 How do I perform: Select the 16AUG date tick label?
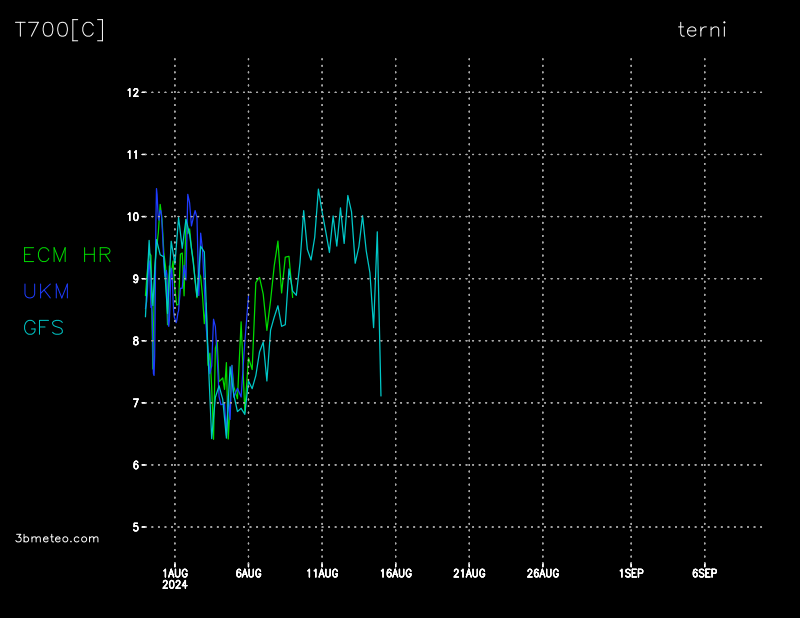(396, 573)
